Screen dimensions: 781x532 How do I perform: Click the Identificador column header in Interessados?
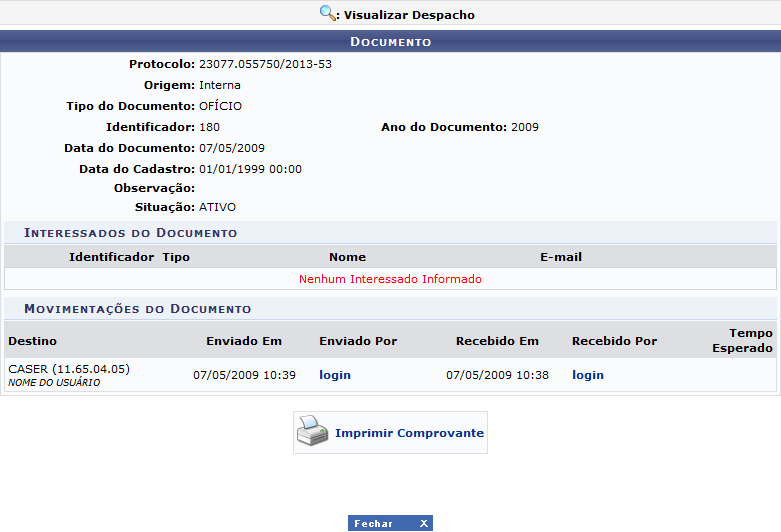pos(112,257)
